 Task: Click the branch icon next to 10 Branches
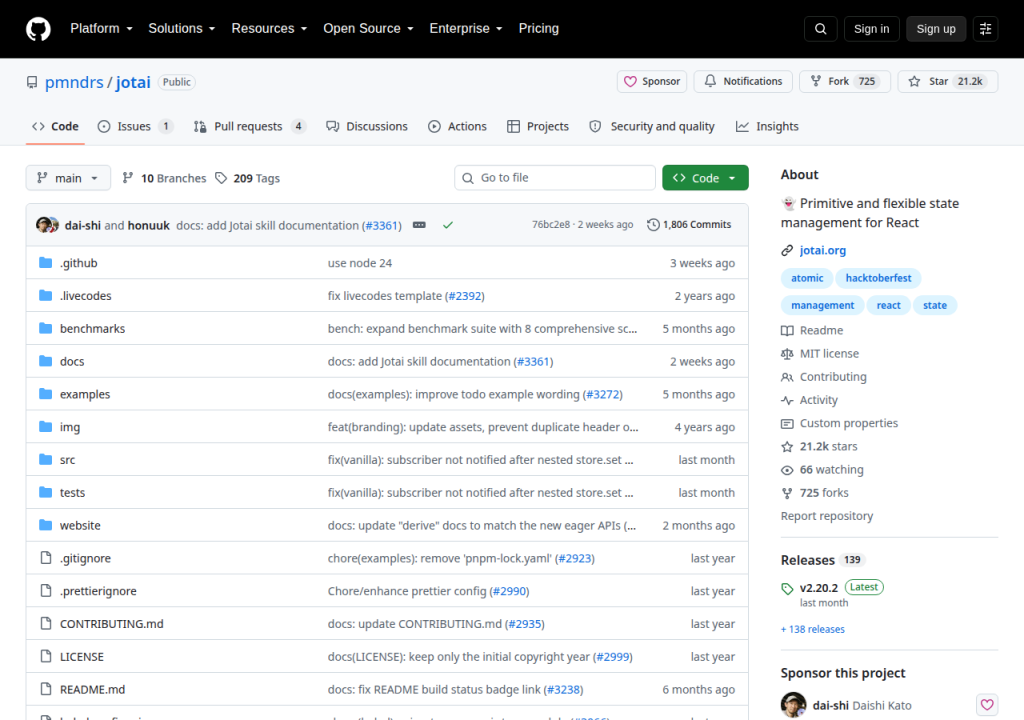point(128,178)
